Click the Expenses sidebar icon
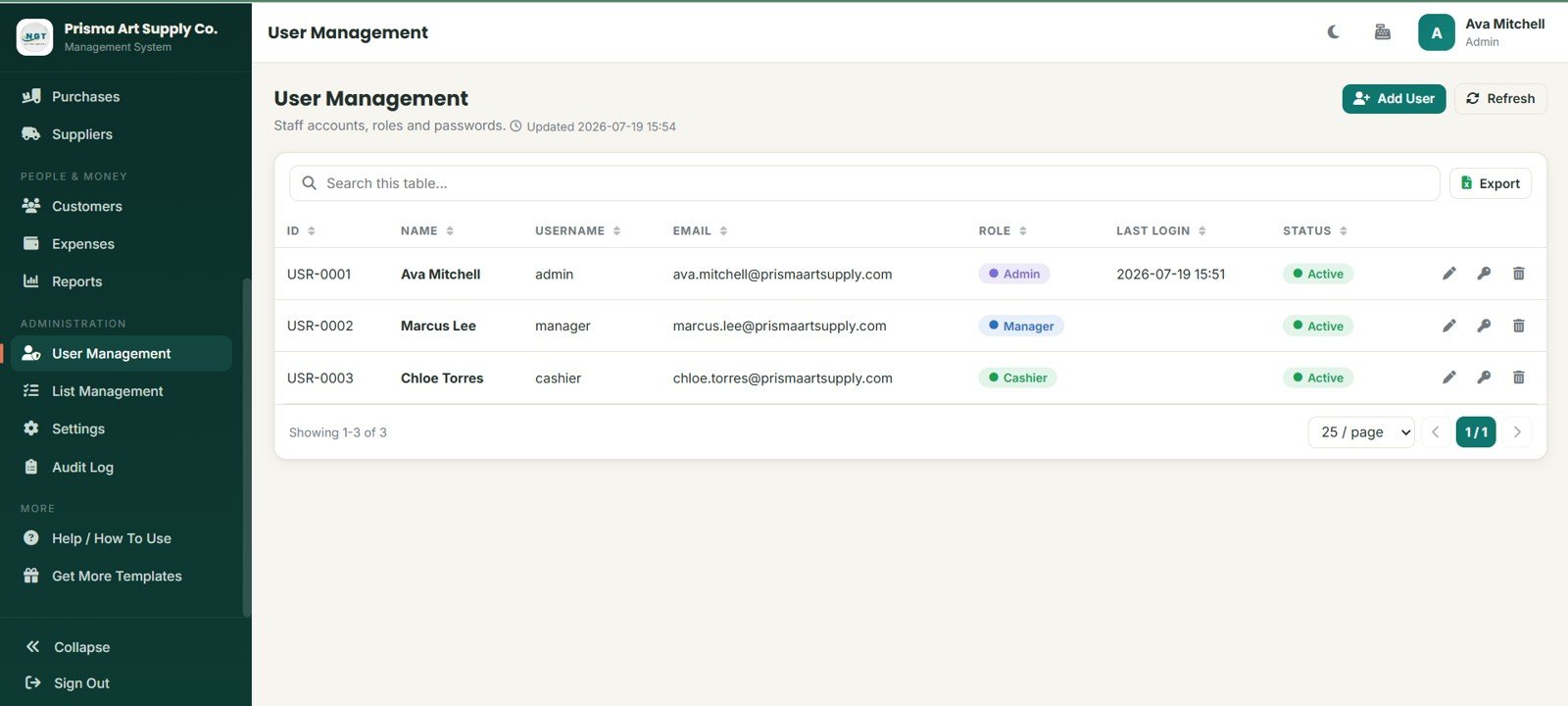Image resolution: width=1568 pixels, height=706 pixels. coord(31,243)
